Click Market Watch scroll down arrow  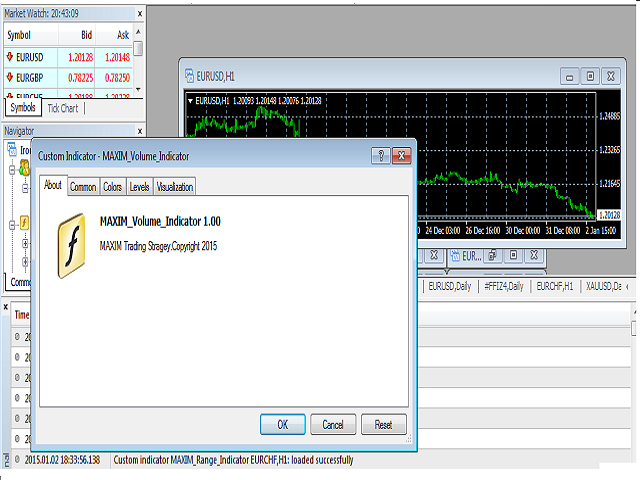coord(138,89)
